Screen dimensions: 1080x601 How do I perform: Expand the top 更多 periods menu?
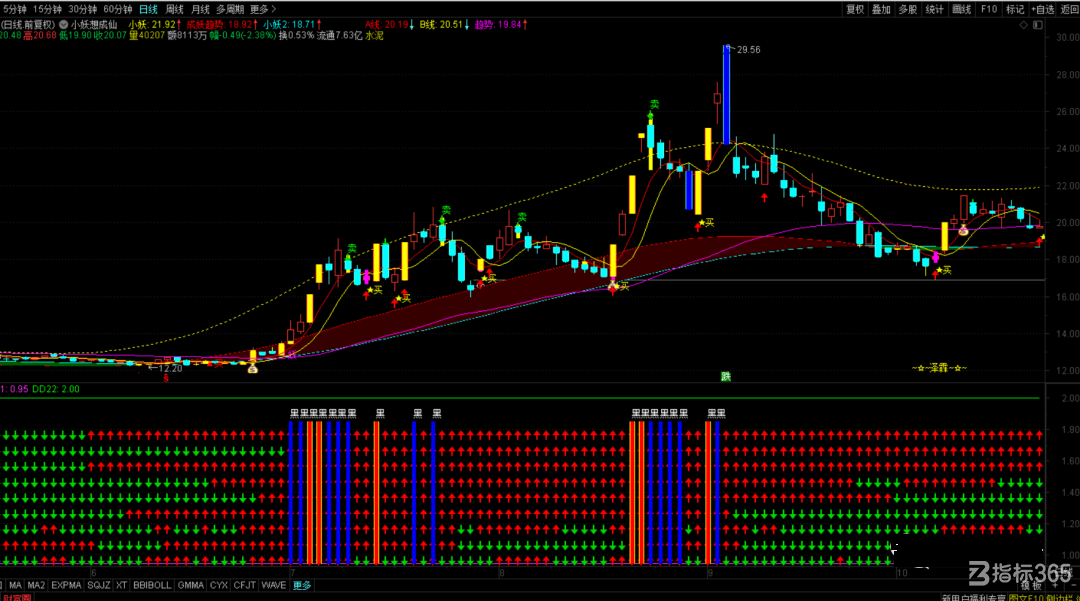tap(262, 9)
